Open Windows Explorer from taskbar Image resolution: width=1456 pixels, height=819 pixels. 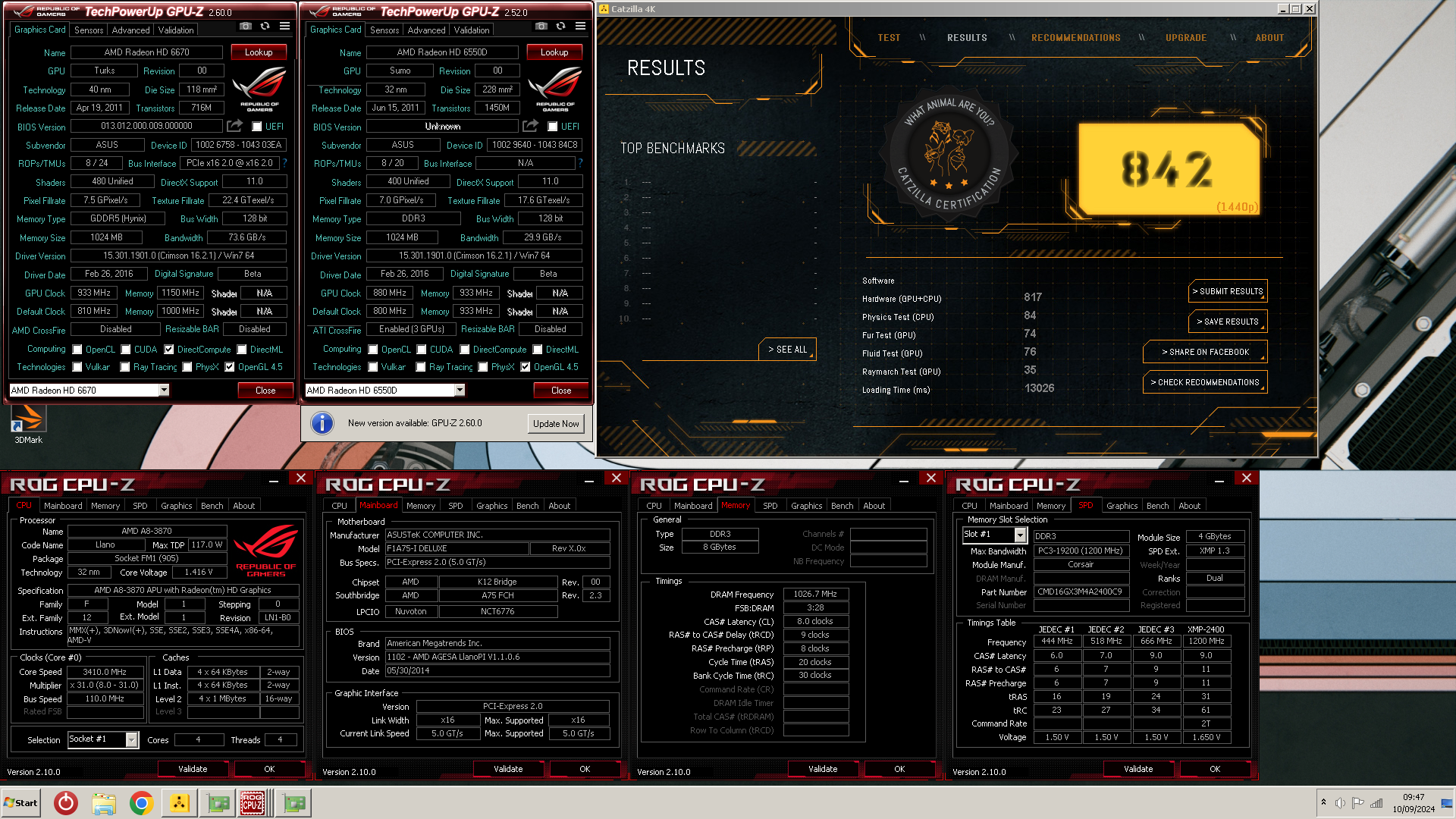pos(104,802)
